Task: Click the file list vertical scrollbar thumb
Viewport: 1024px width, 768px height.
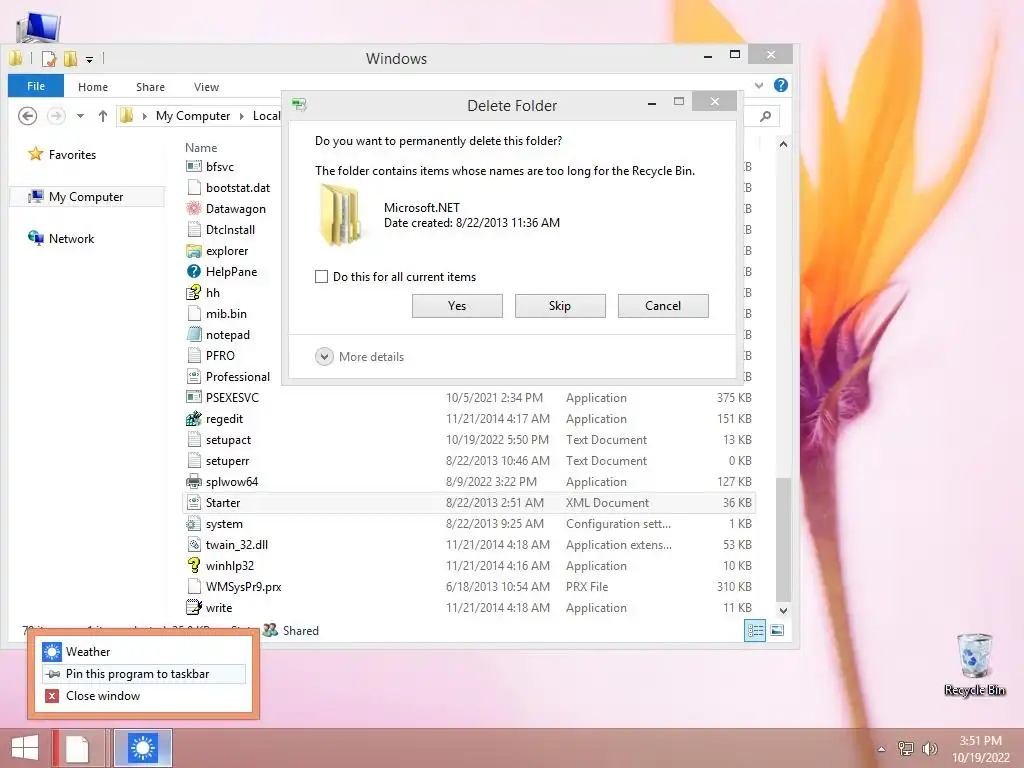Action: pos(783,539)
